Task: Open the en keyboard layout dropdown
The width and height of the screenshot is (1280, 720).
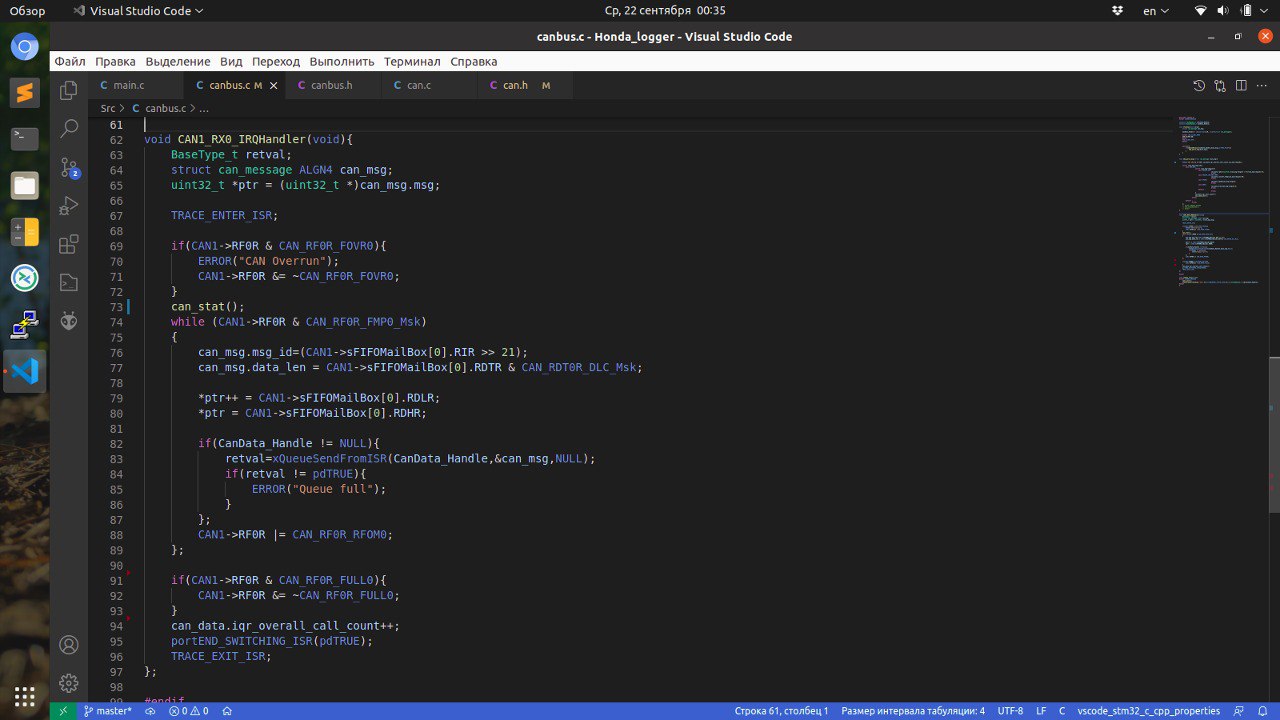Action: pyautogui.click(x=1155, y=10)
